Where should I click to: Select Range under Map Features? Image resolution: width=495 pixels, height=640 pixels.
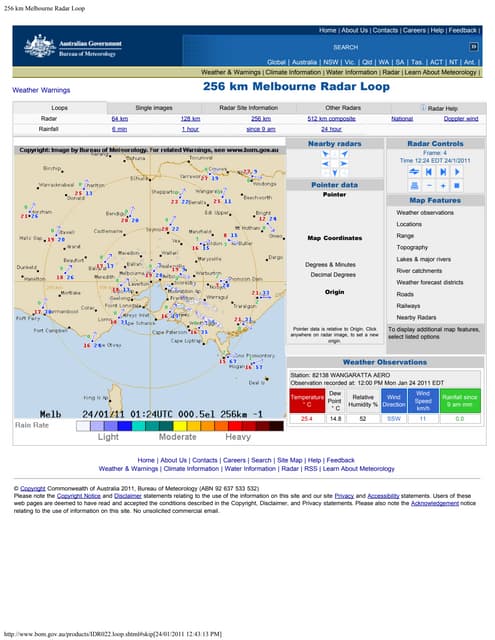[x=405, y=236]
